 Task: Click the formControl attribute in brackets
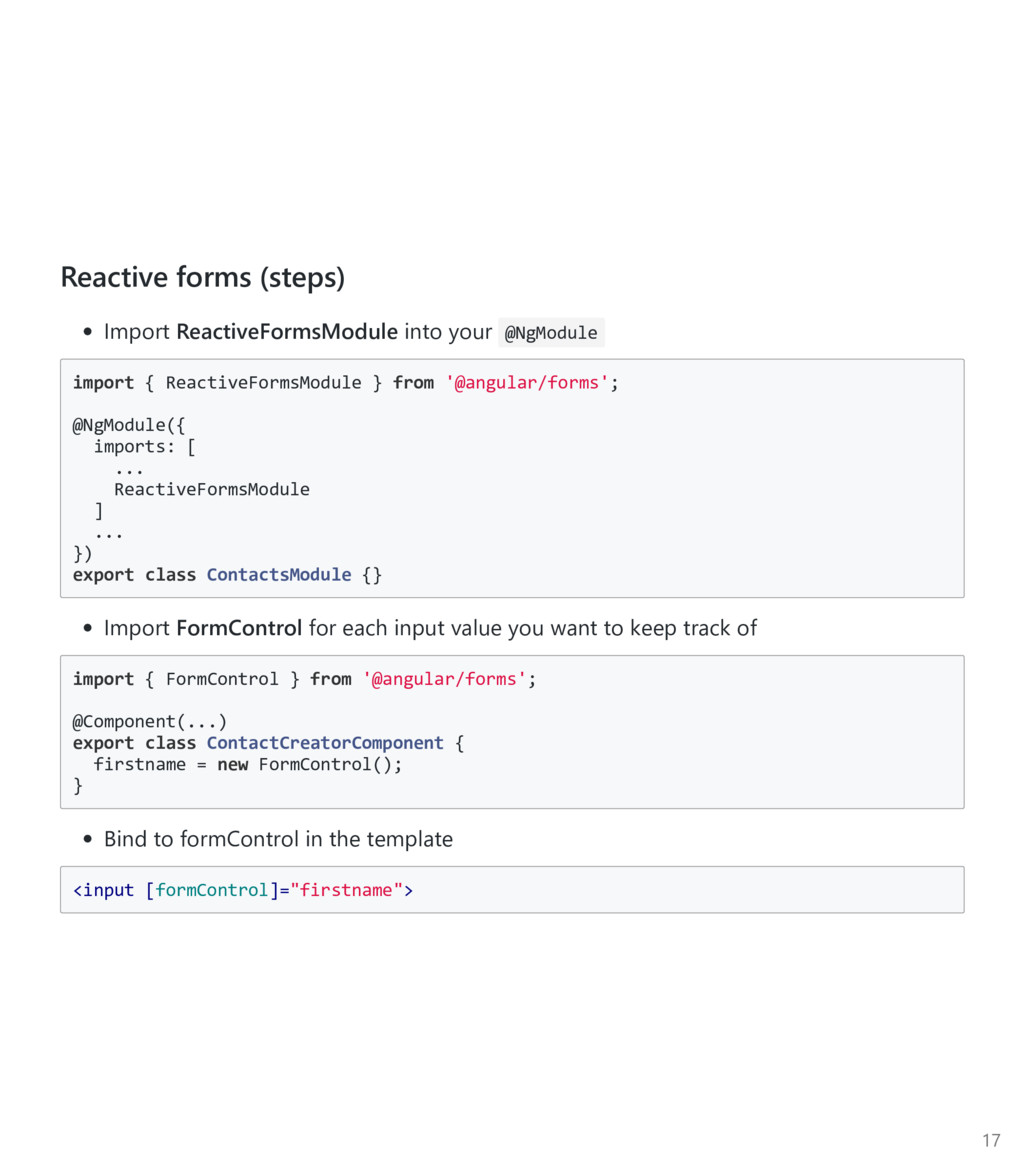(212, 890)
